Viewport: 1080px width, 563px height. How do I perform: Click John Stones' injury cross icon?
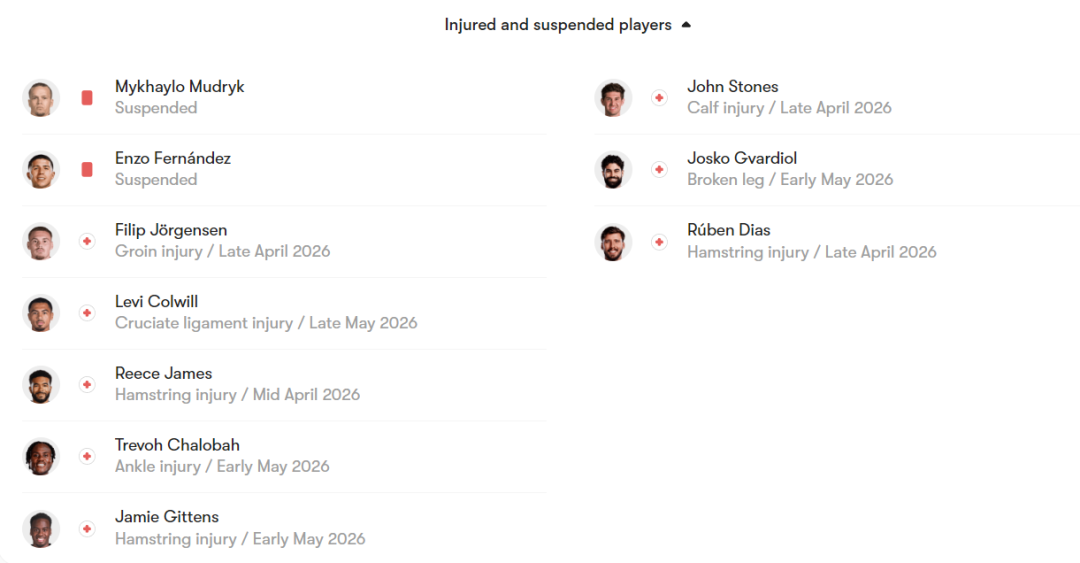(659, 98)
